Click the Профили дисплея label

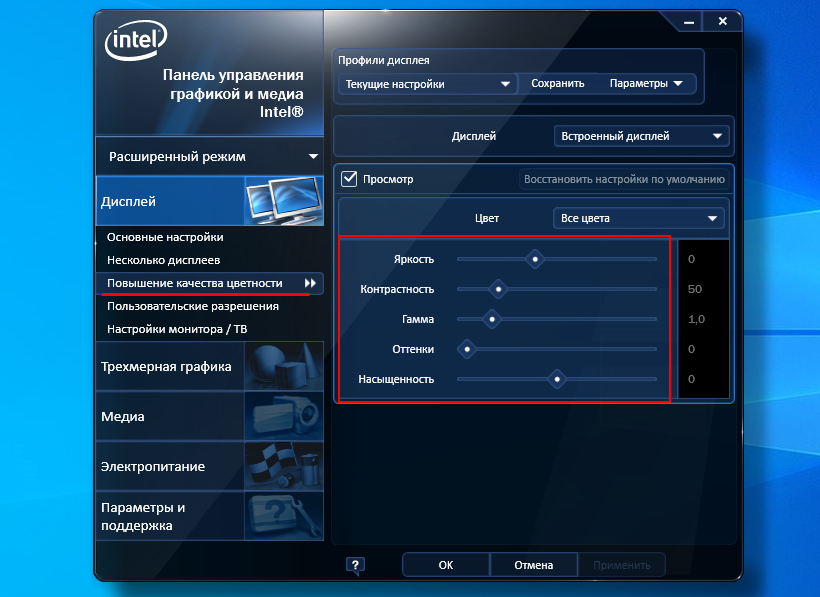(x=383, y=61)
